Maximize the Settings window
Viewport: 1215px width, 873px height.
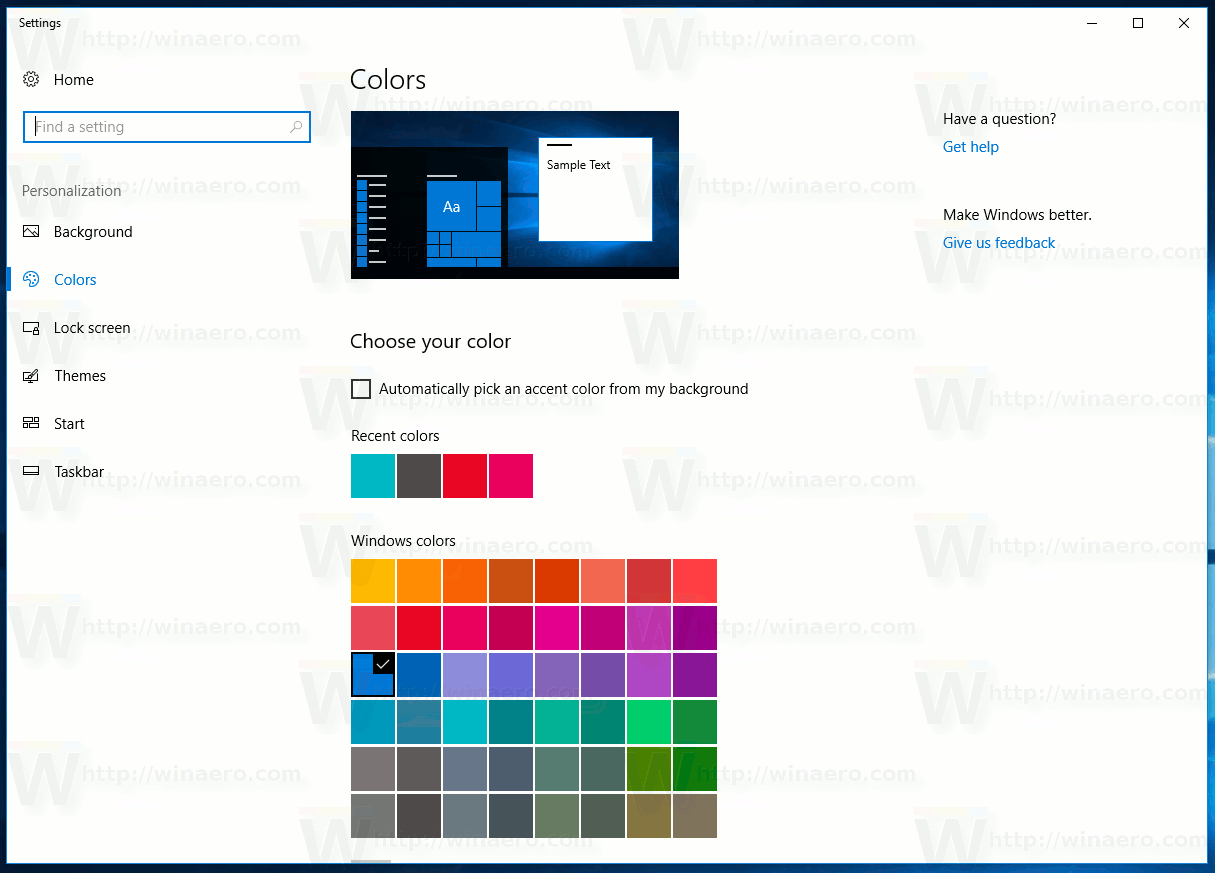[x=1138, y=23]
